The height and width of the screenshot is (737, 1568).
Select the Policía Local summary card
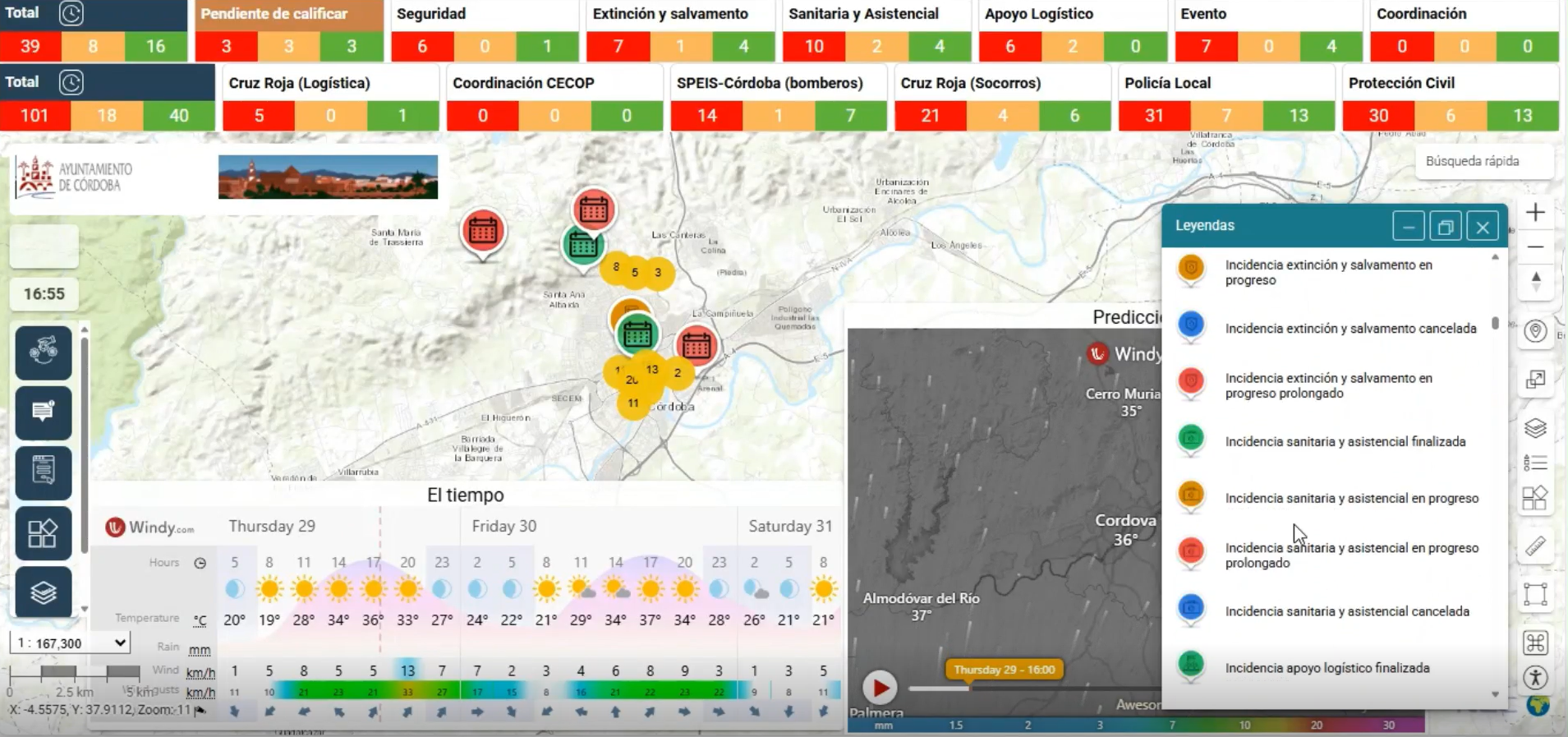(1226, 98)
